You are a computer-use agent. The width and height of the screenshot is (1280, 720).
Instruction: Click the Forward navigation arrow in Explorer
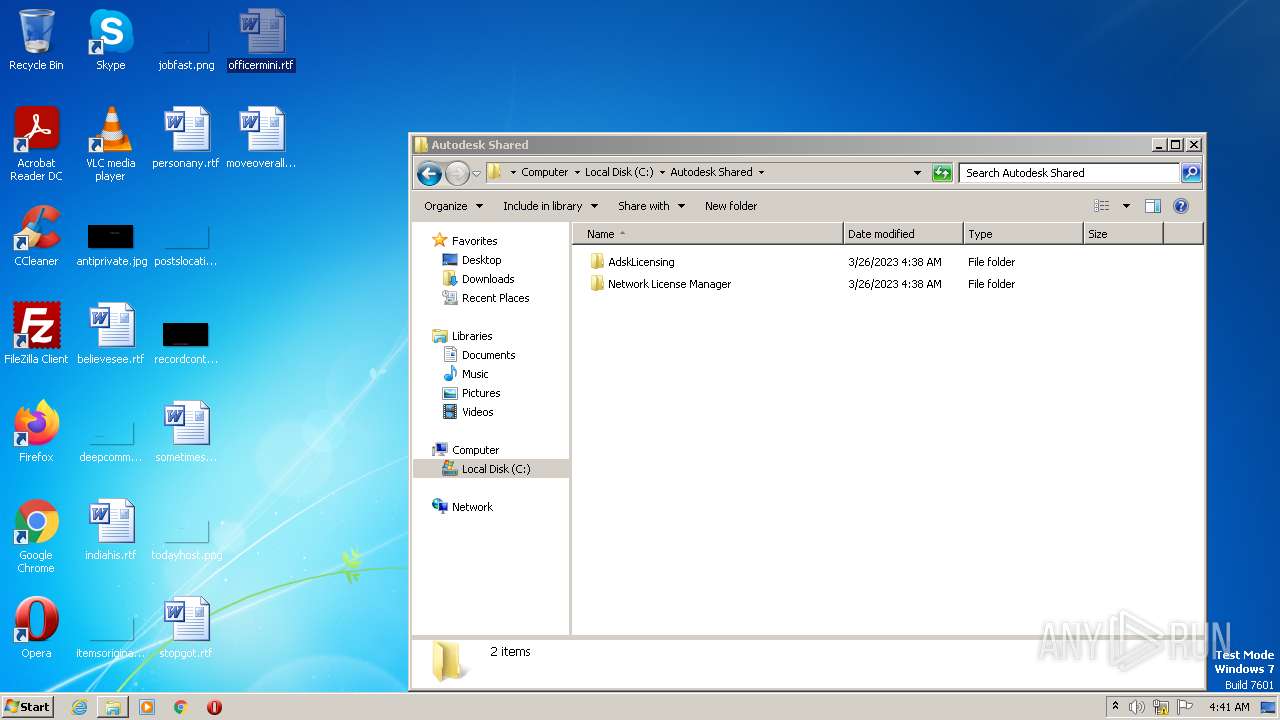click(457, 173)
